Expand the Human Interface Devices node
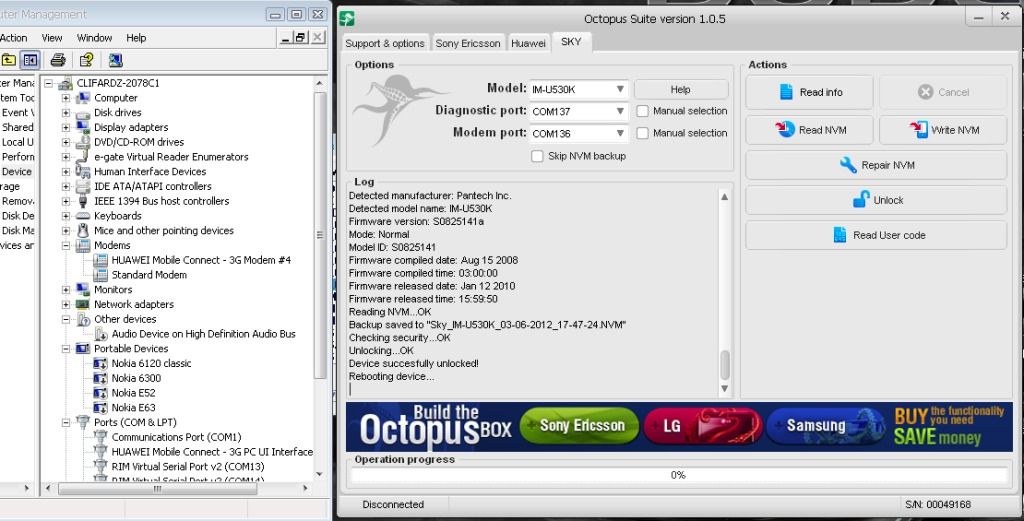The width and height of the screenshot is (1024, 521). (x=66, y=172)
